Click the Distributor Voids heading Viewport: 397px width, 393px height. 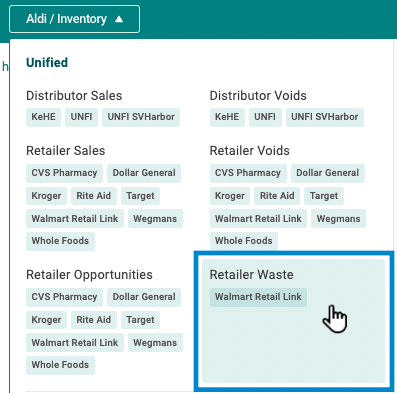pos(258,96)
